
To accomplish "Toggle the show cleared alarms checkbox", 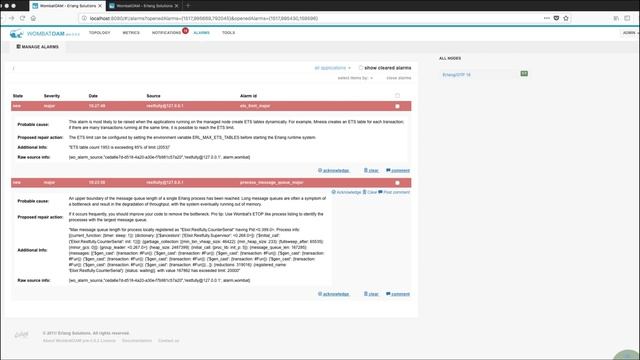I will pyautogui.click(x=361, y=68).
